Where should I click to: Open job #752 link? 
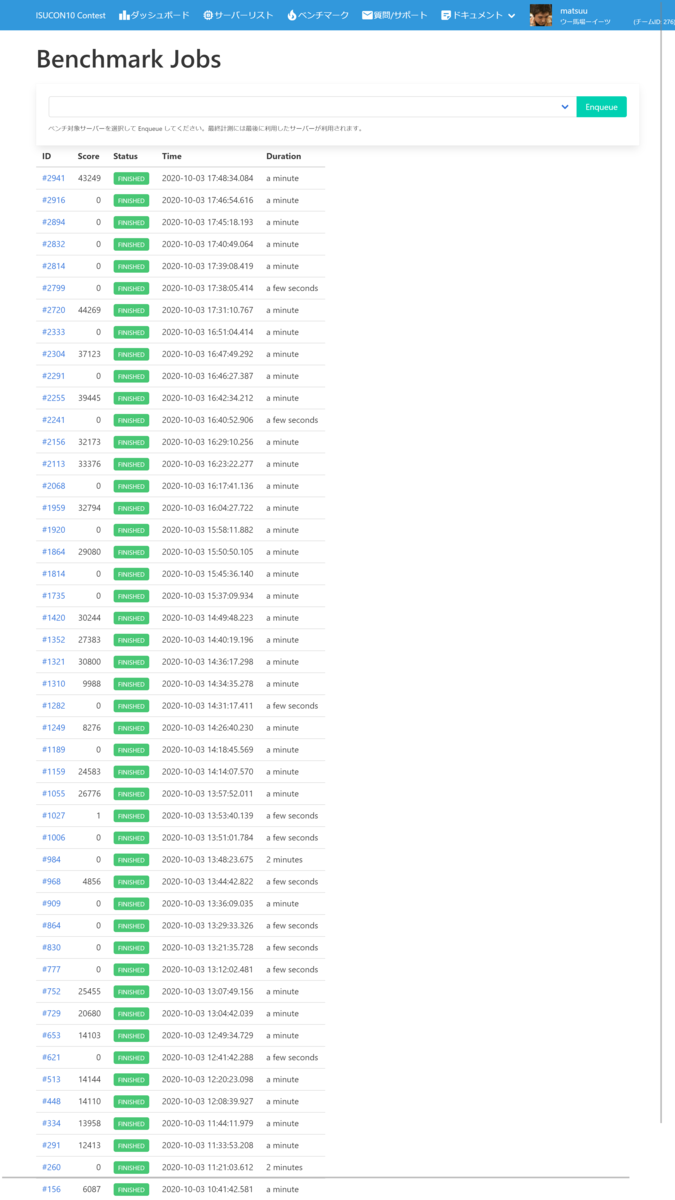coord(51,992)
